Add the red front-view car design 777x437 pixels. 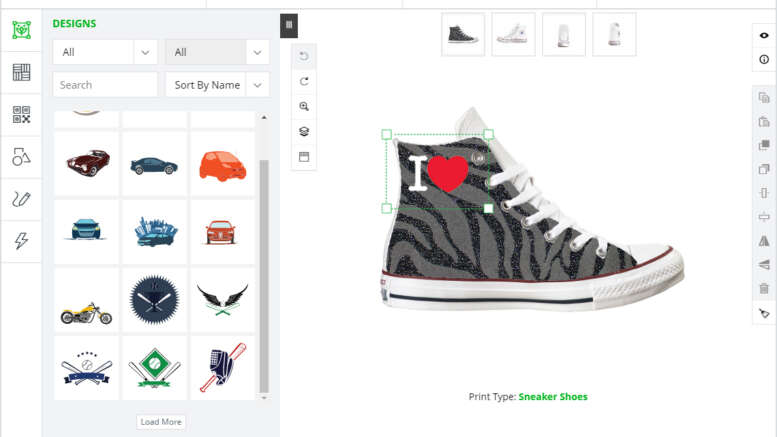222,231
